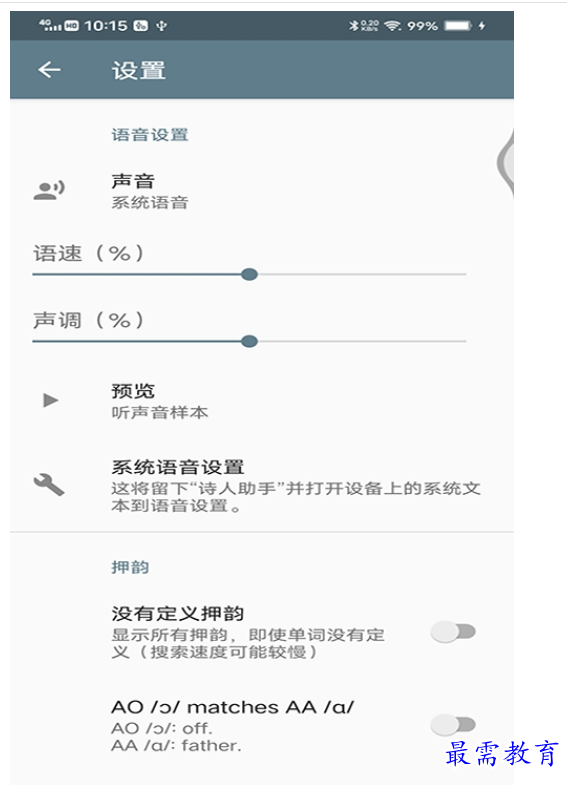Tap the USB icon in status bar

tap(161, 26)
